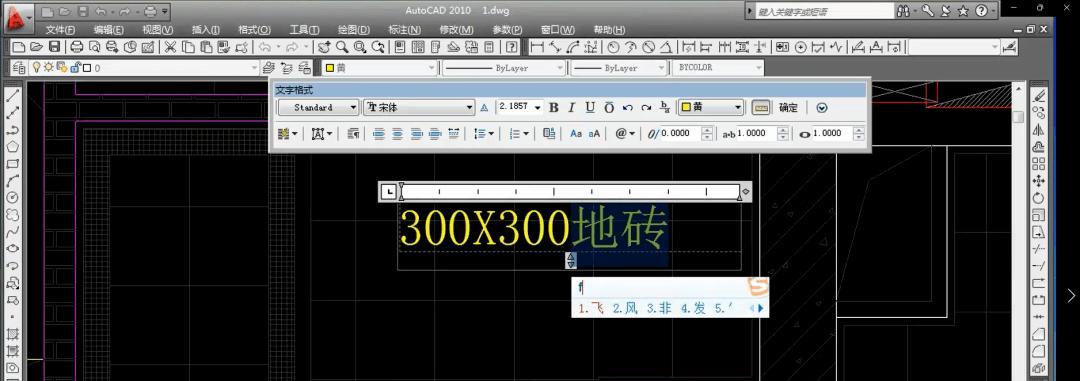Click the Lowercase aA button
Viewport: 1080px width, 381px height.
[594, 134]
